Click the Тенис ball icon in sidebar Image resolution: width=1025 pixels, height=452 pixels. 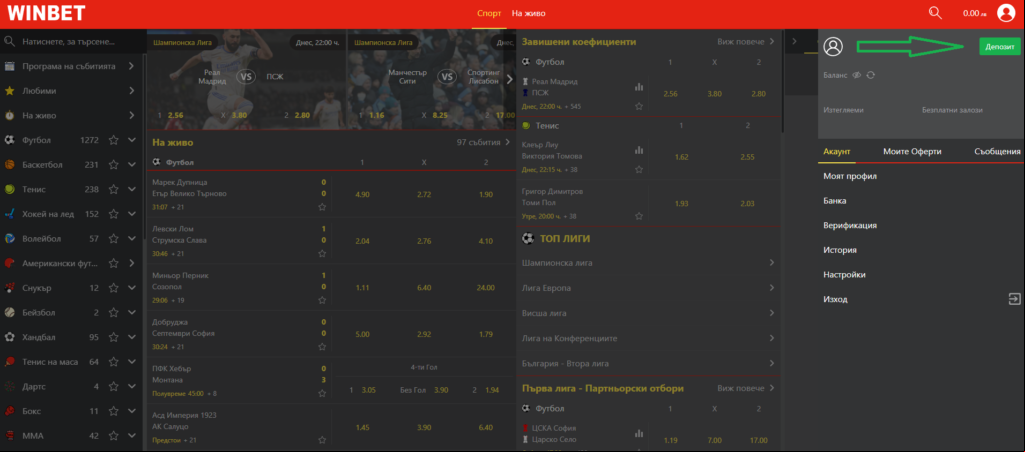point(9,189)
